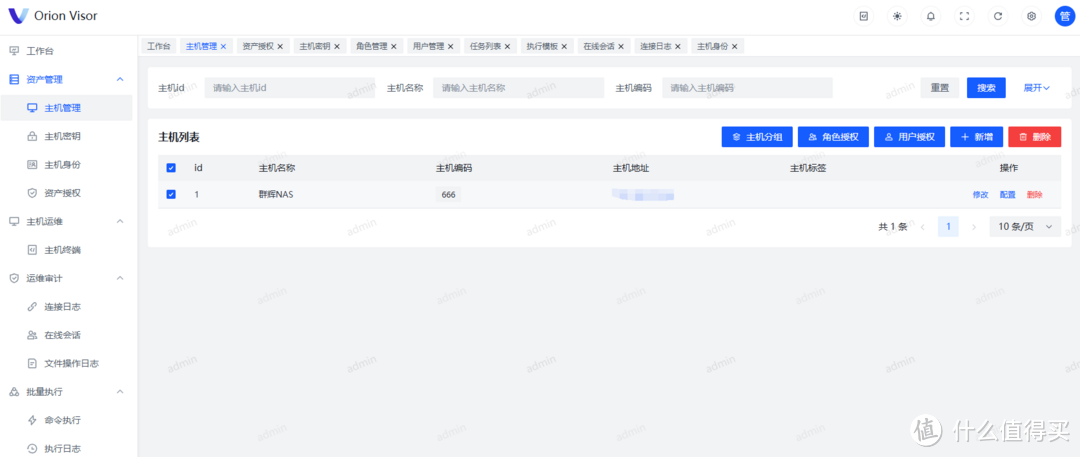The height and width of the screenshot is (457, 1080).
Task: Open the blue user avatar menu
Action: [x=1064, y=17]
